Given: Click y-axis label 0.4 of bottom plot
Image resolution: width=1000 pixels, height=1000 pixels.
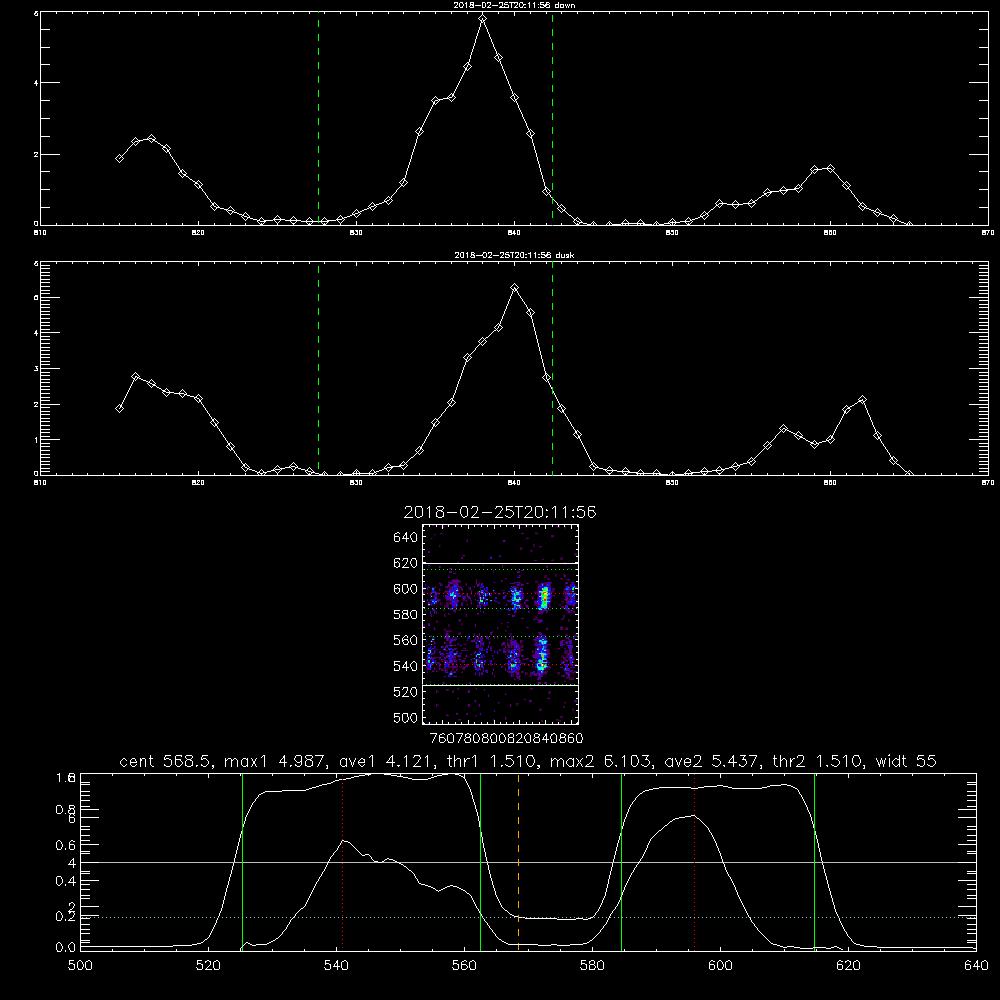Looking at the screenshot, I should pos(66,881).
